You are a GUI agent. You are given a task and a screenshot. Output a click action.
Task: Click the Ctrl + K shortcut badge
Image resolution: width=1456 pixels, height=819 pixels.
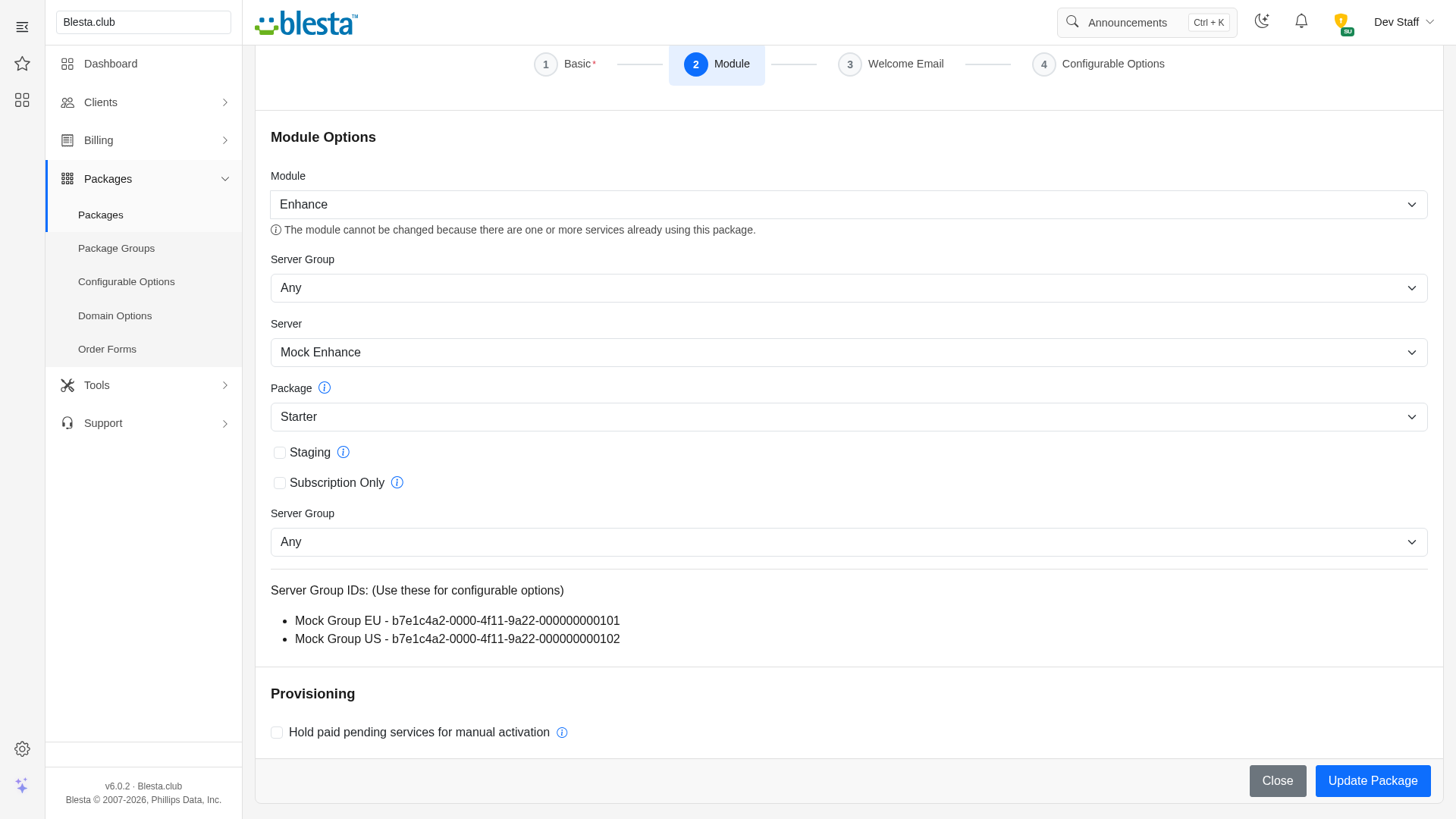pyautogui.click(x=1209, y=23)
